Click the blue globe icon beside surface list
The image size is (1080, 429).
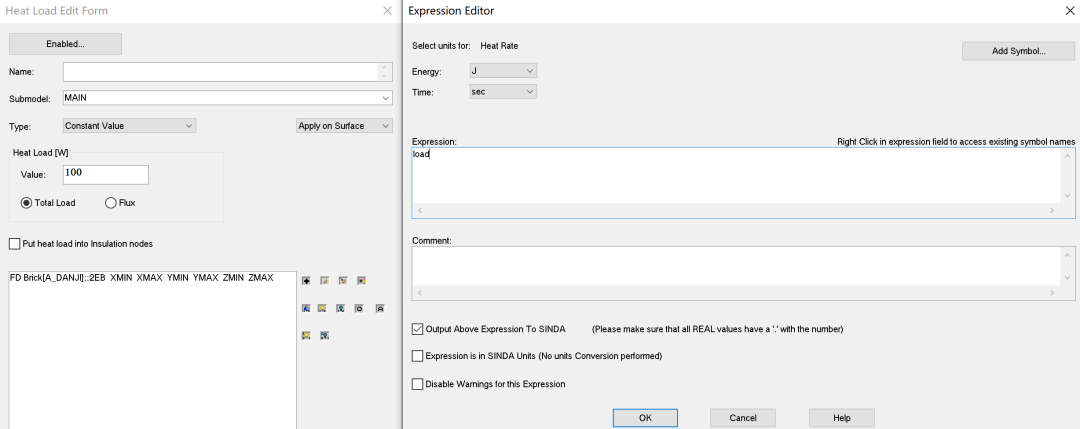click(x=306, y=309)
